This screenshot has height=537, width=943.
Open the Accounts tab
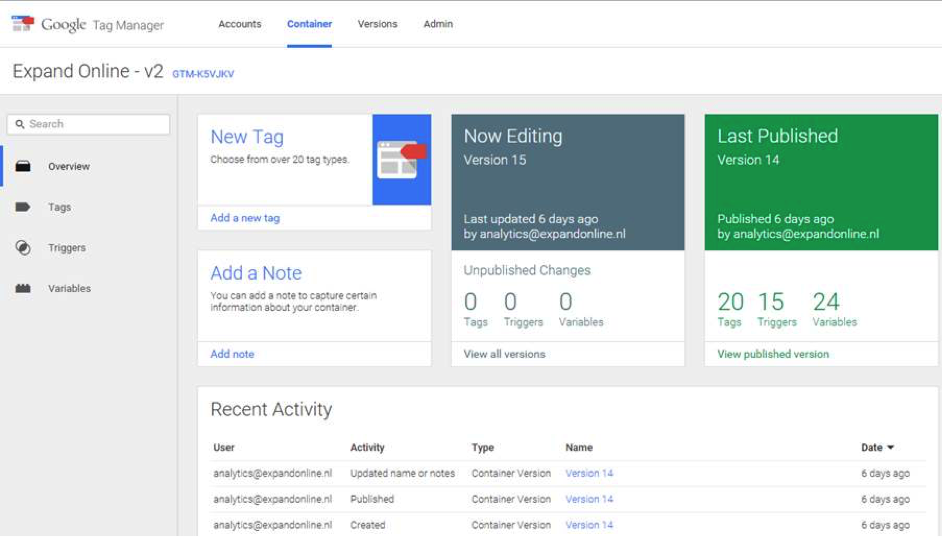239,24
